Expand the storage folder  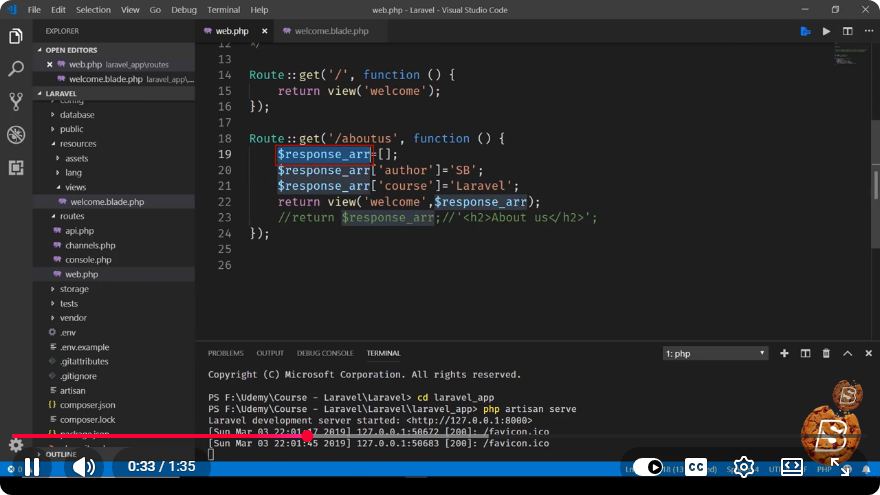74,289
